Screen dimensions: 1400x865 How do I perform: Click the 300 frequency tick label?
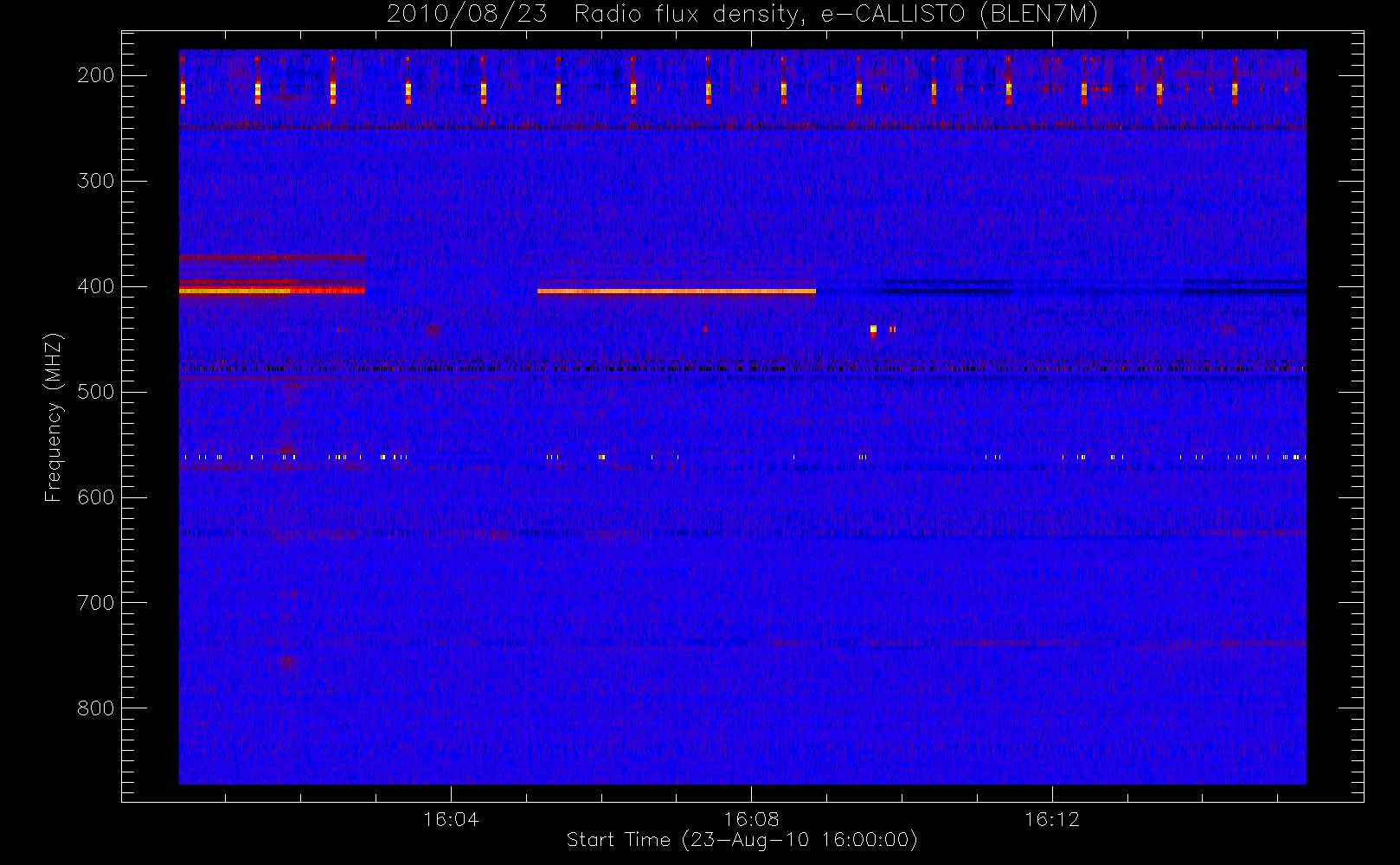tap(95, 181)
